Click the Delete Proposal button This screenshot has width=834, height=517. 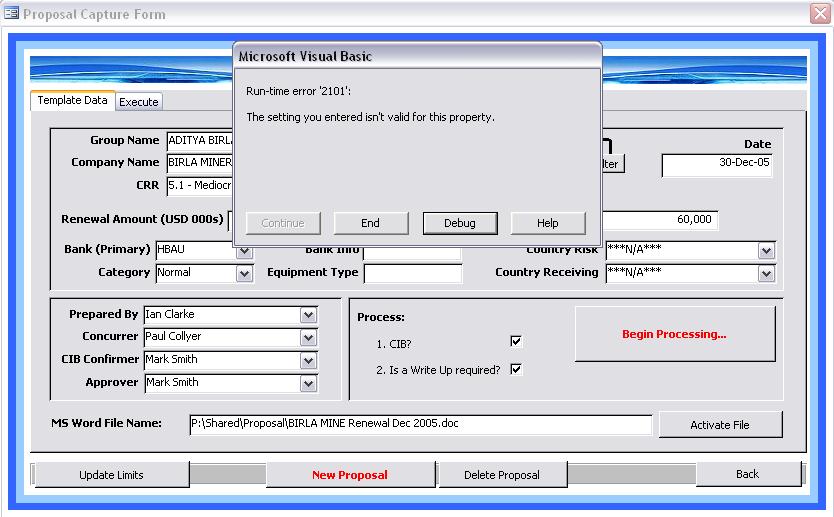pyautogui.click(x=502, y=474)
